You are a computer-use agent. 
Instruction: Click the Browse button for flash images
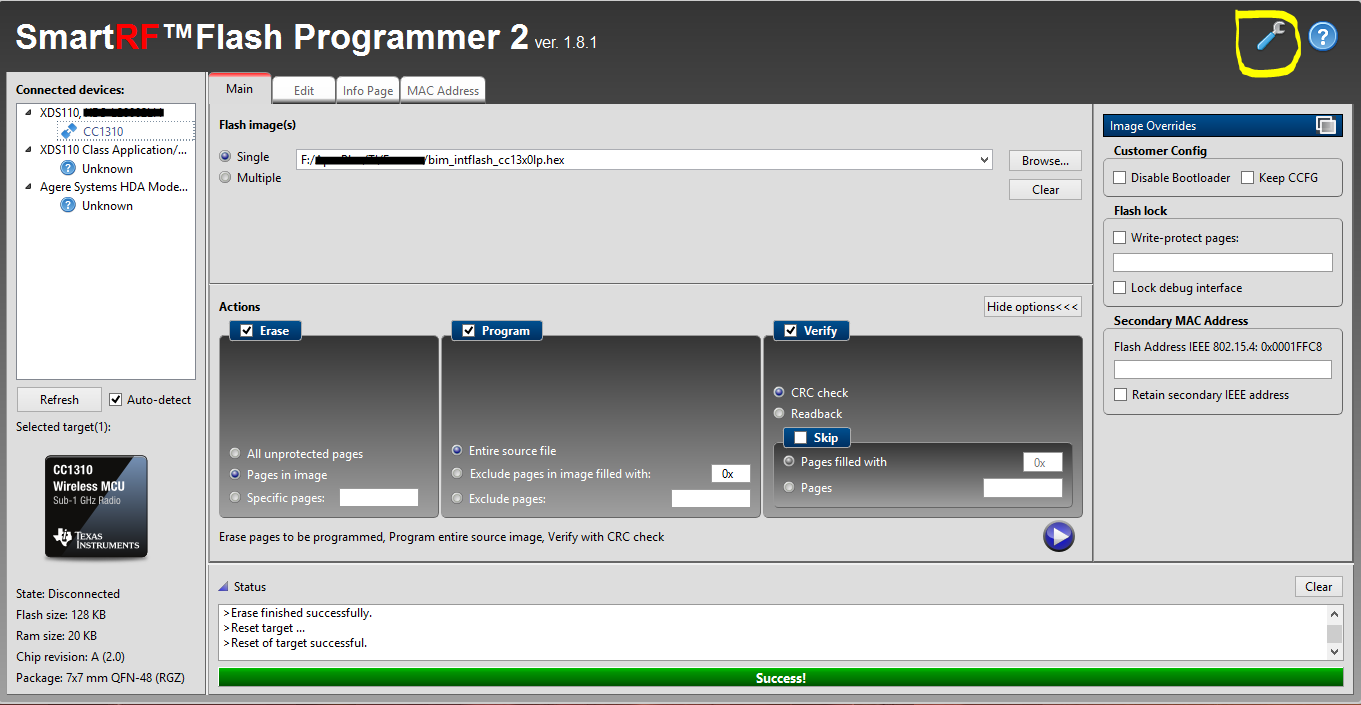click(x=1044, y=160)
